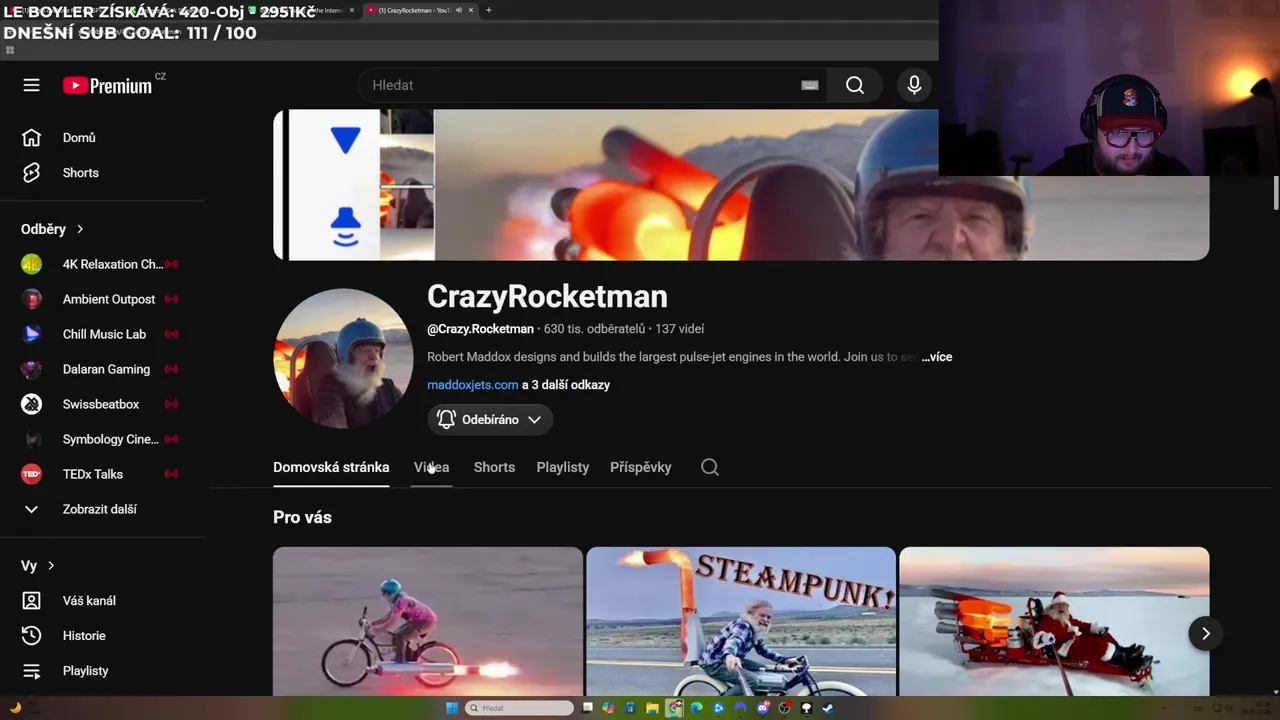Open the apps grid in bookmarks bar
Screen dimensions: 1280x720
click(x=10, y=50)
